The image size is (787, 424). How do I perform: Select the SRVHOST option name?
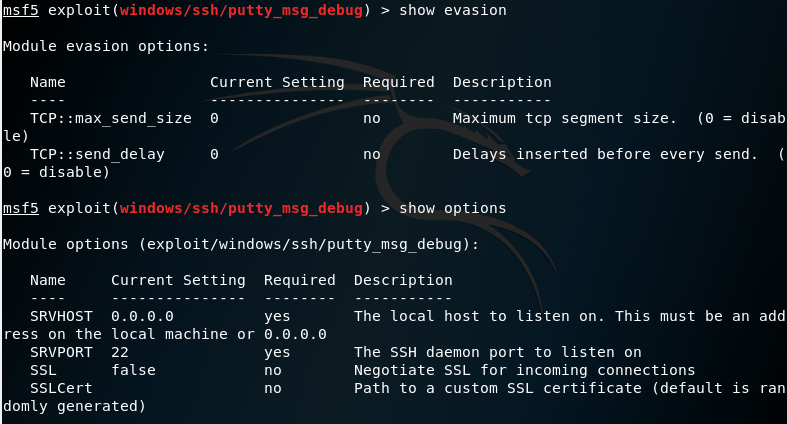61,317
